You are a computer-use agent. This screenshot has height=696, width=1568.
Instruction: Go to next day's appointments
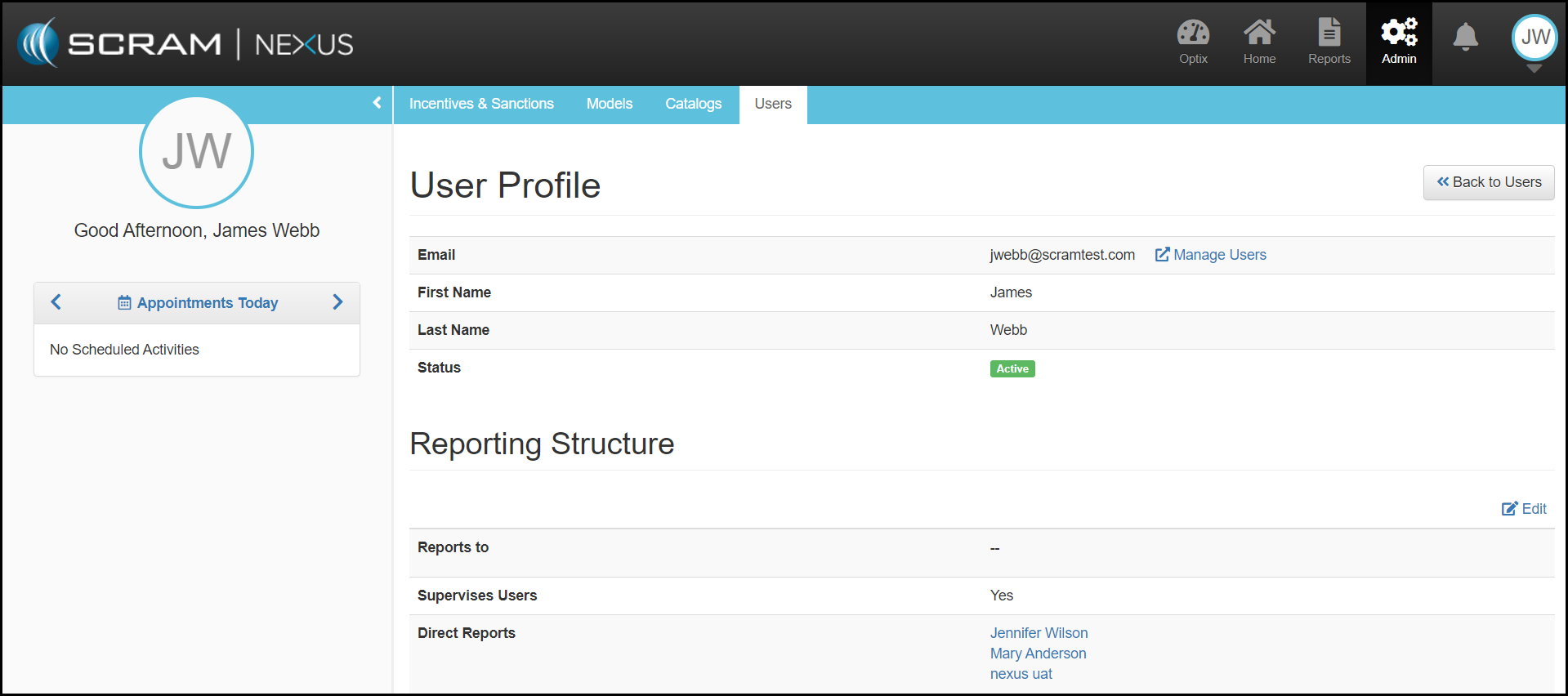337,302
